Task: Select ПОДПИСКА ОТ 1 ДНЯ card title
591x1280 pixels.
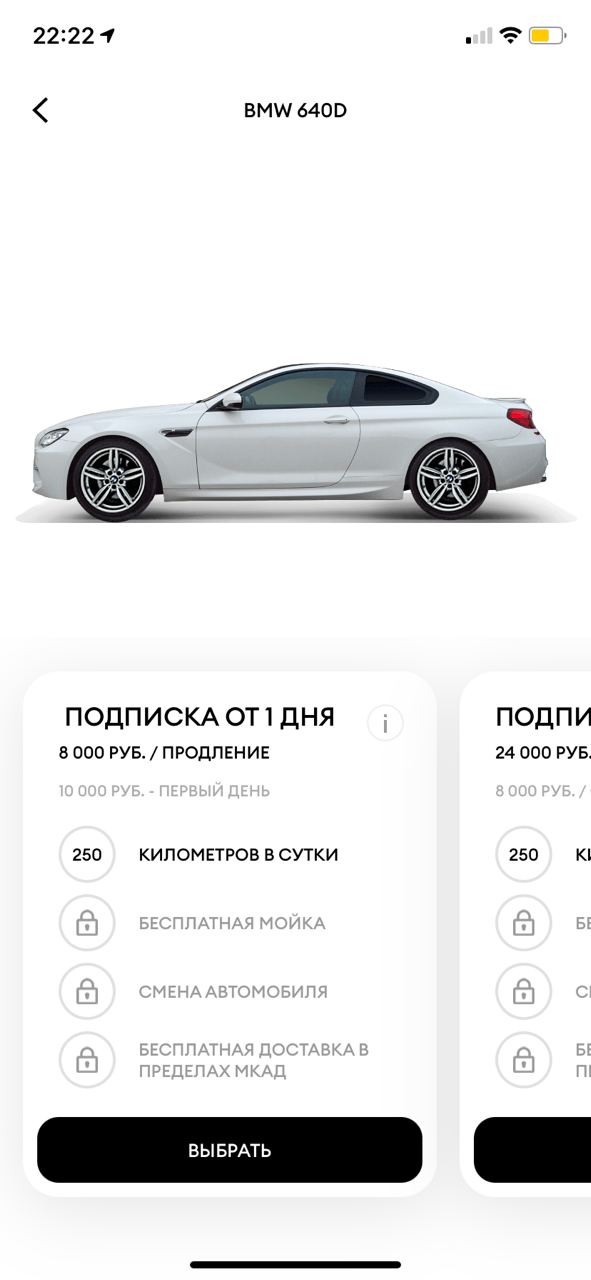Action: [200, 717]
